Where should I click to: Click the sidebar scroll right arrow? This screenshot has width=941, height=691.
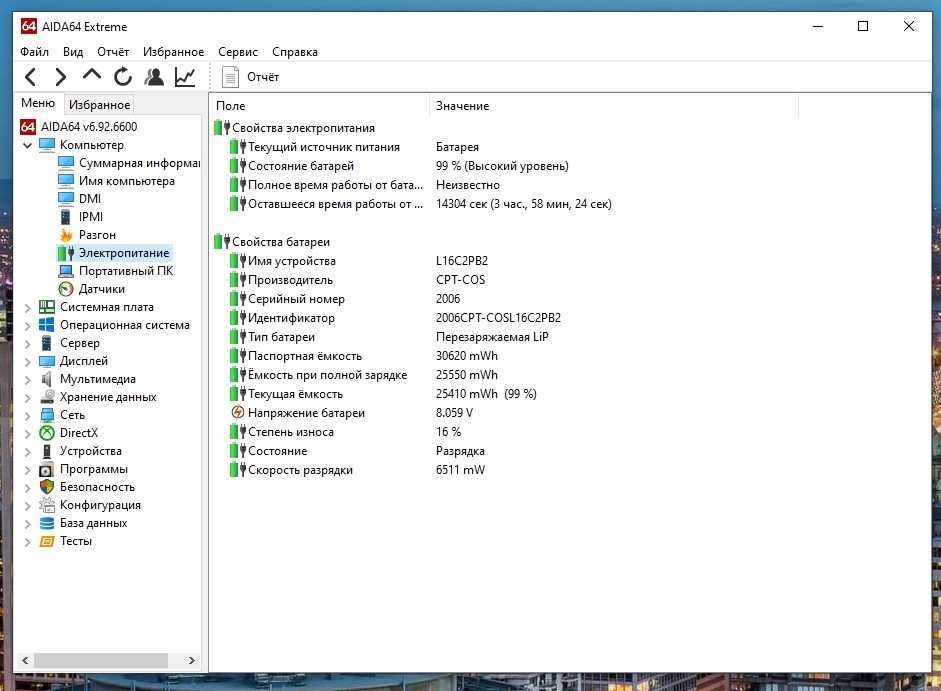coord(191,660)
